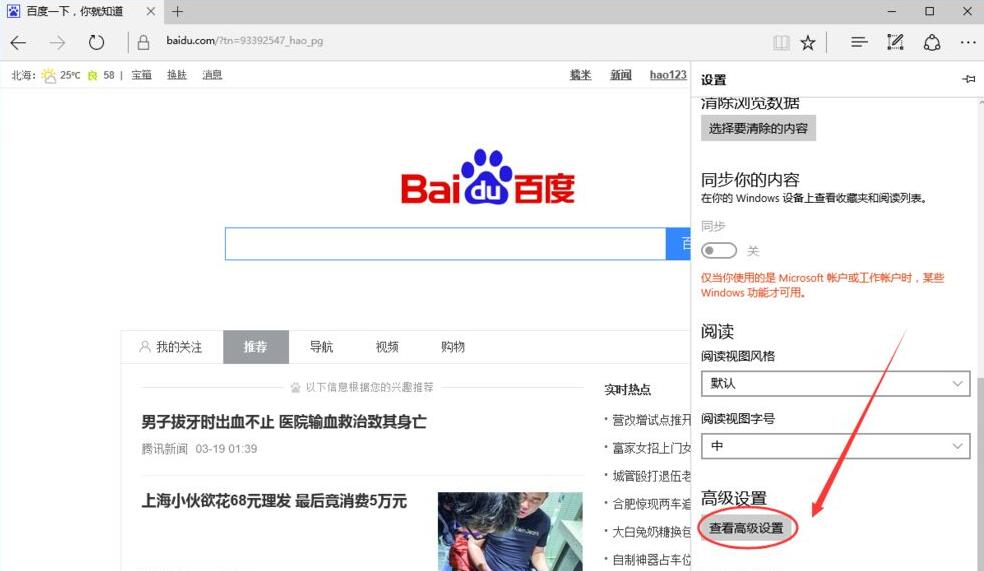Click the air quality value 58
This screenshot has height=571, width=984.
tap(109, 75)
